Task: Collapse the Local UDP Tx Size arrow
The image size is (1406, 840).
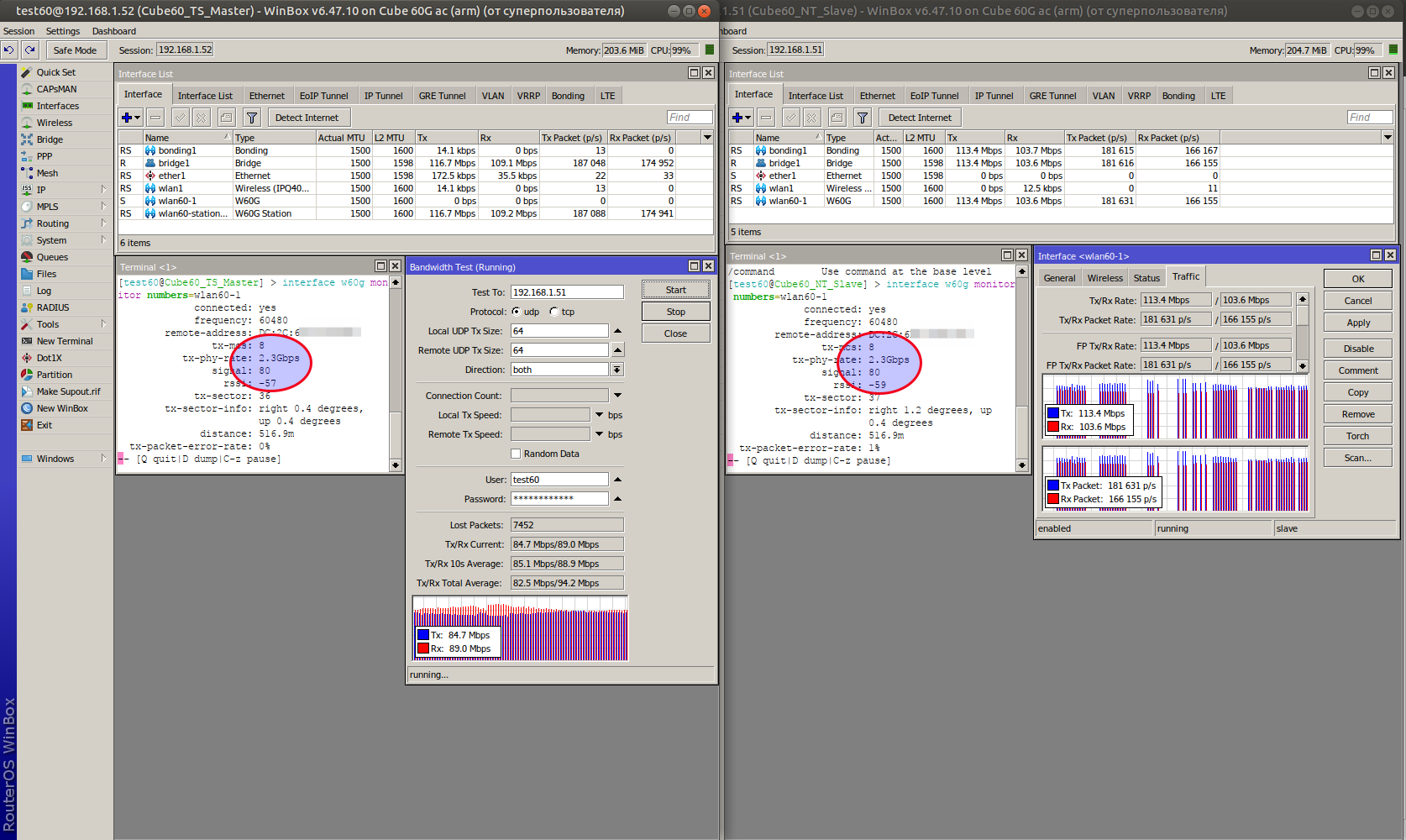Action: point(617,331)
